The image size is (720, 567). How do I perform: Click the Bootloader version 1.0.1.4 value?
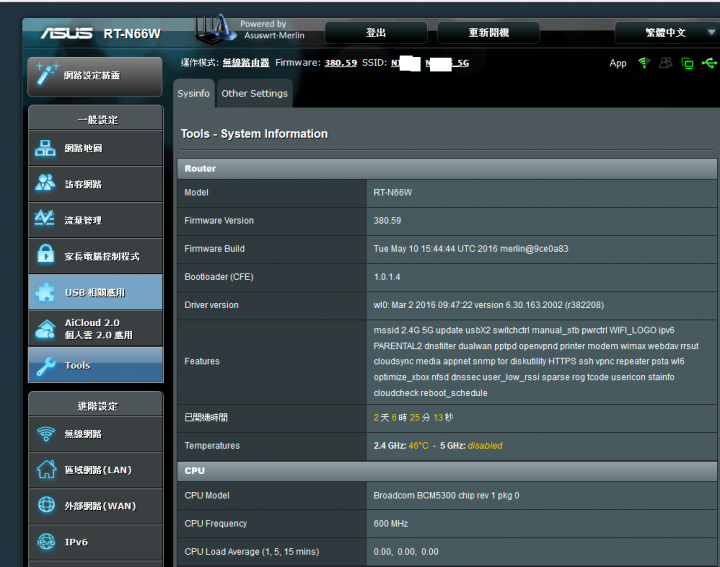click(387, 277)
